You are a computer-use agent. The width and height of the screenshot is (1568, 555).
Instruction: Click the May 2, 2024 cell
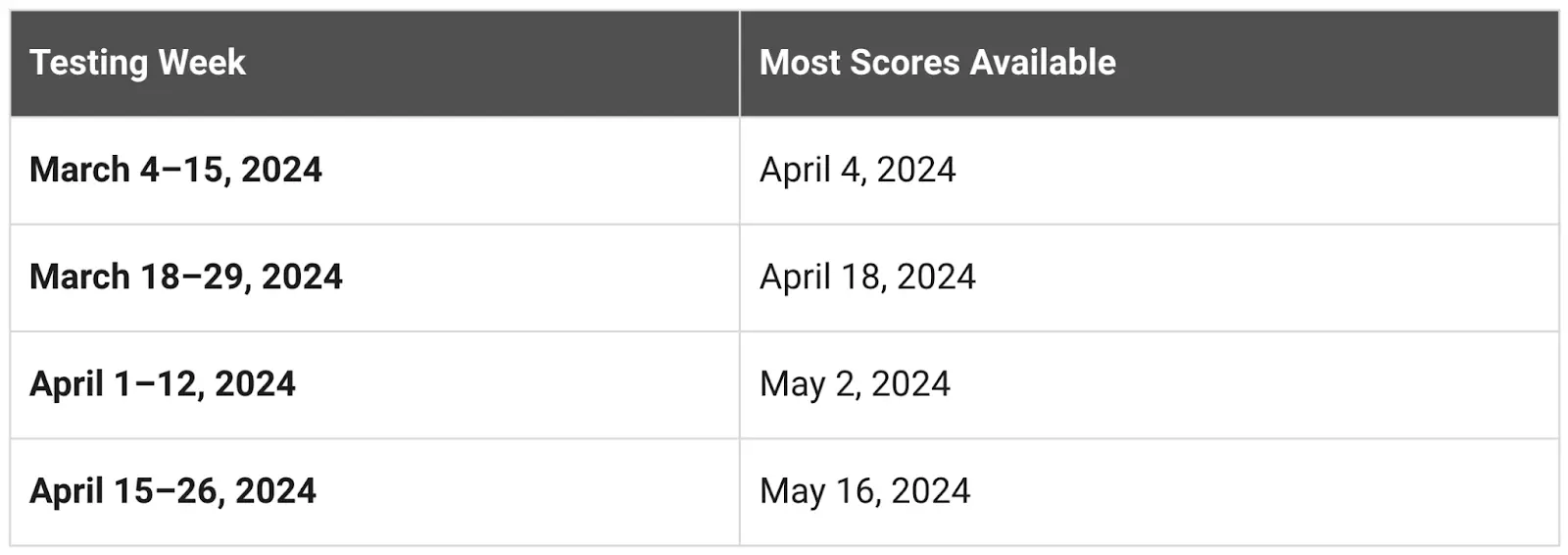855,383
